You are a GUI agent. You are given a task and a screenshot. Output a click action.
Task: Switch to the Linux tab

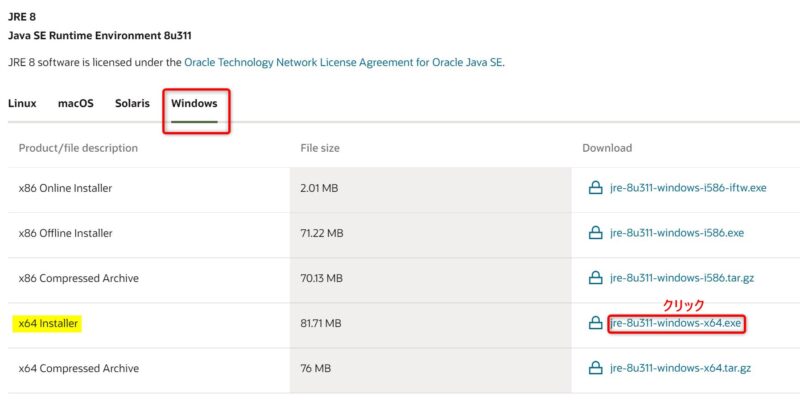[22, 103]
